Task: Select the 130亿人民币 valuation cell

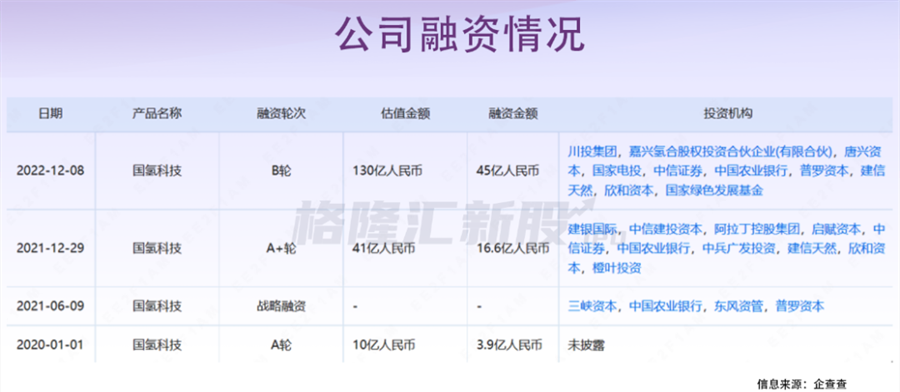Action: pyautogui.click(x=384, y=171)
